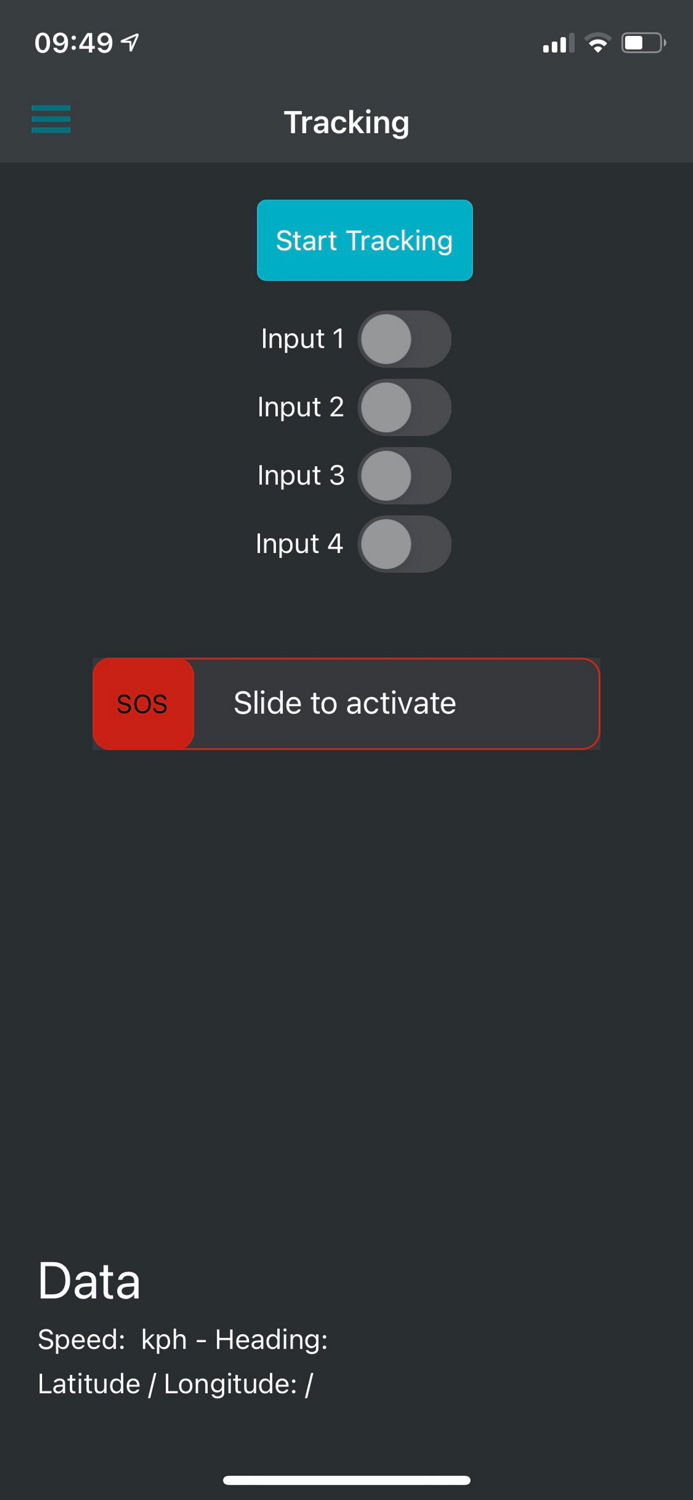Tap the Data section heading
693x1500 pixels.
point(88,1281)
